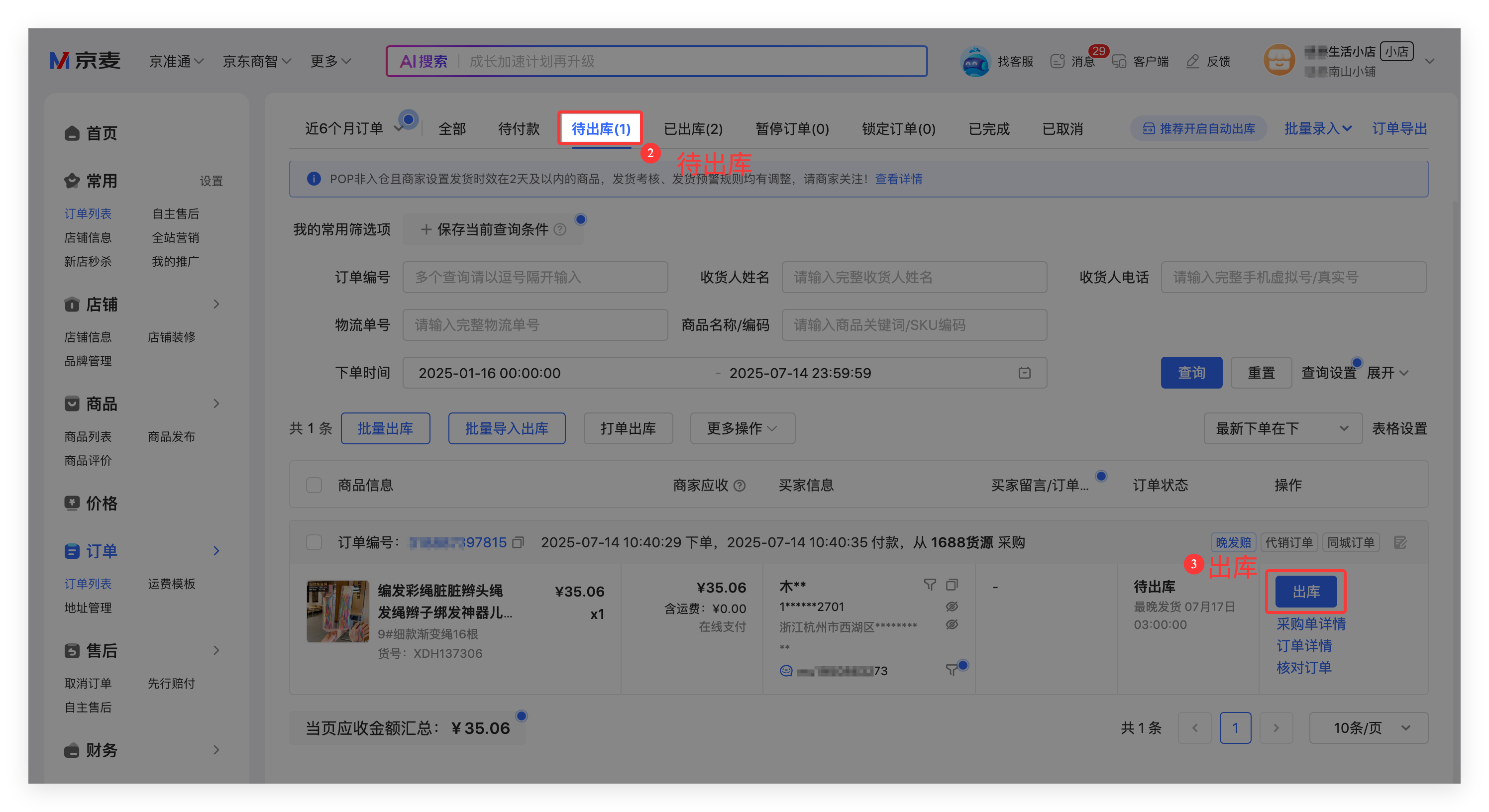Reveal the hidden buyer phone number

952,606
